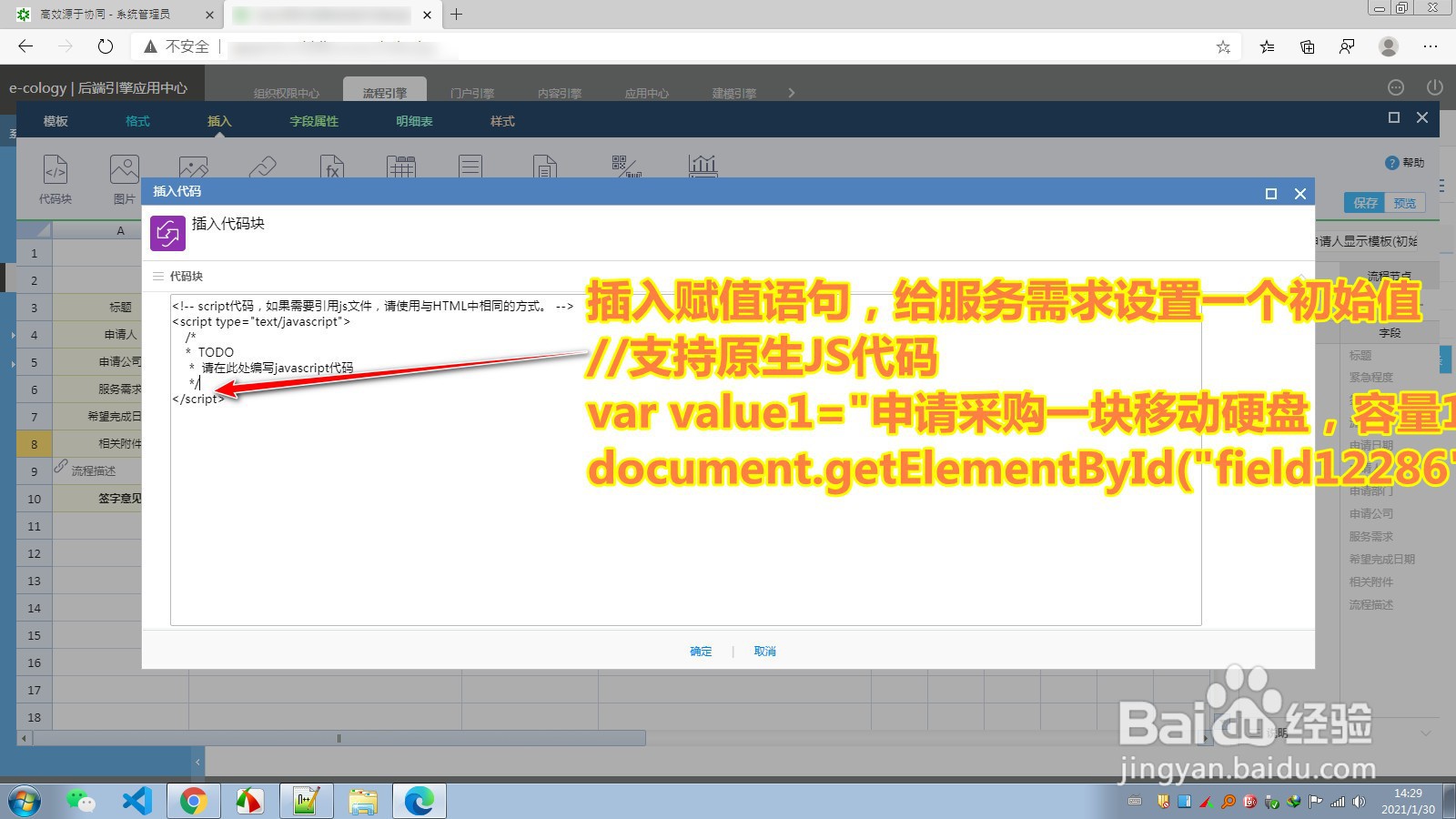Click the system tray volume icon
The image size is (1456, 819).
[x=1359, y=802]
